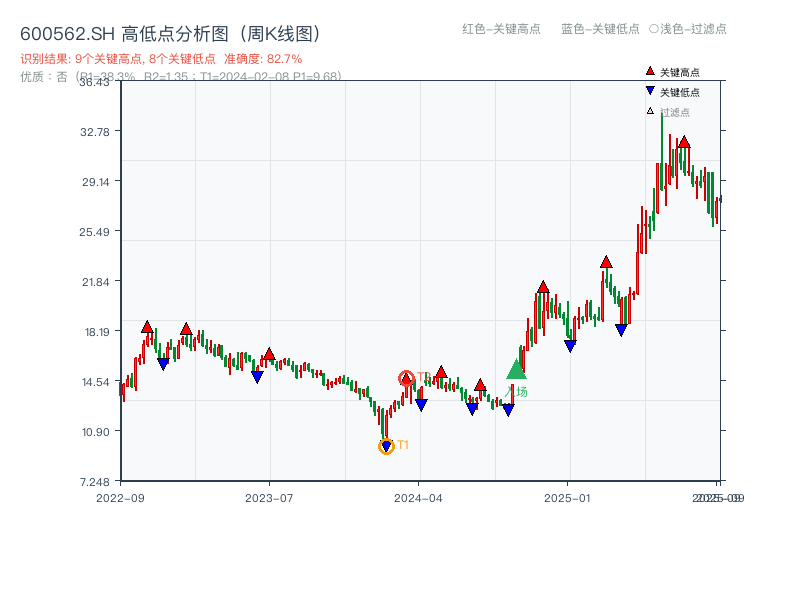Select the orange circled T1 low marker
Image resolution: width=800 pixels, height=600 pixels.
click(386, 445)
